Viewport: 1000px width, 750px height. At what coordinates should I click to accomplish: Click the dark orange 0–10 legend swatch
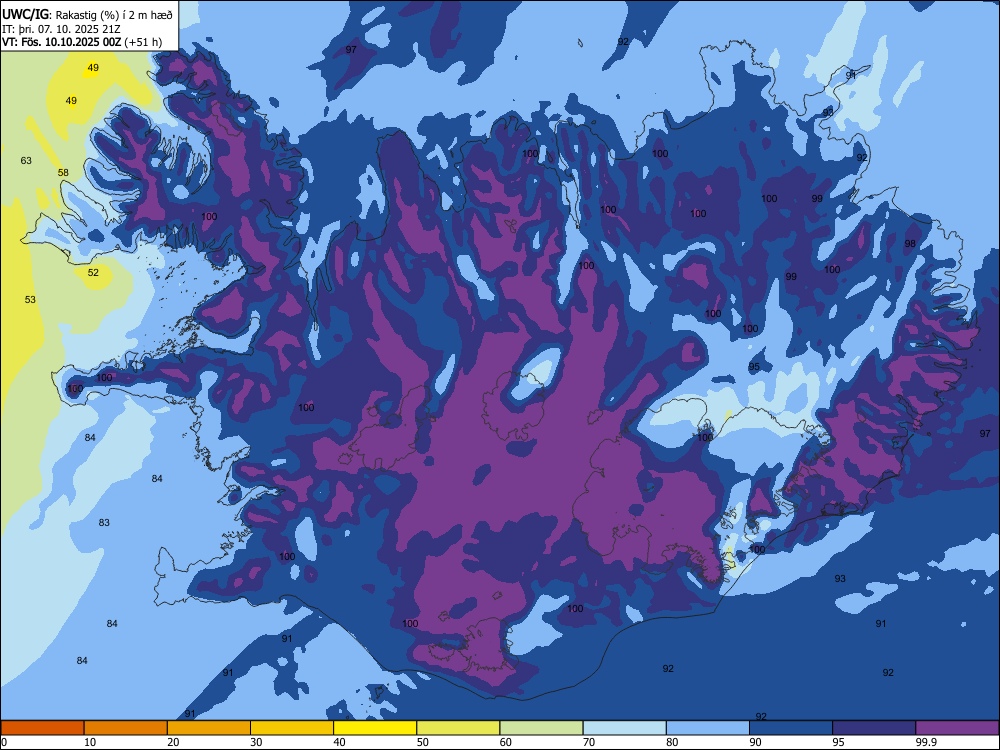42,728
